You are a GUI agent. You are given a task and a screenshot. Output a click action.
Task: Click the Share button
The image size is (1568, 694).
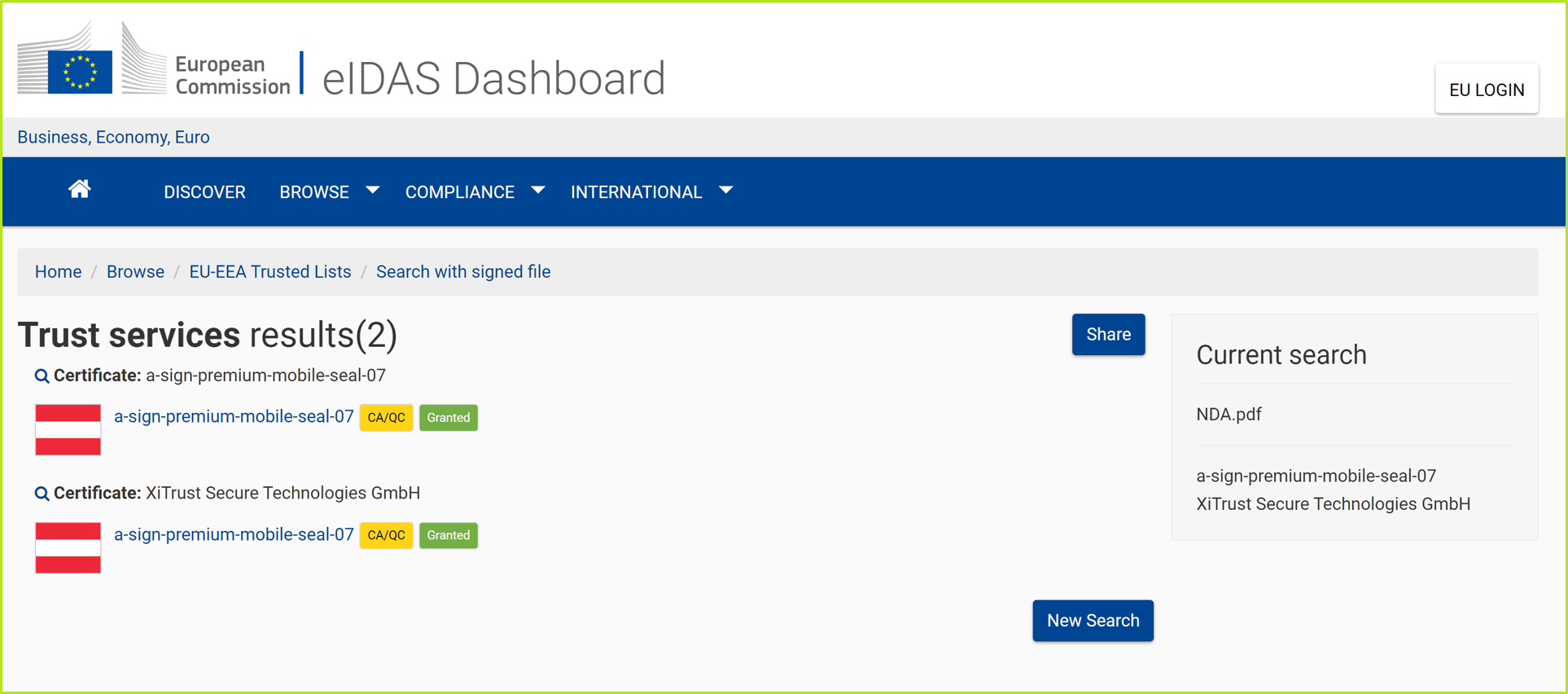tap(1107, 335)
